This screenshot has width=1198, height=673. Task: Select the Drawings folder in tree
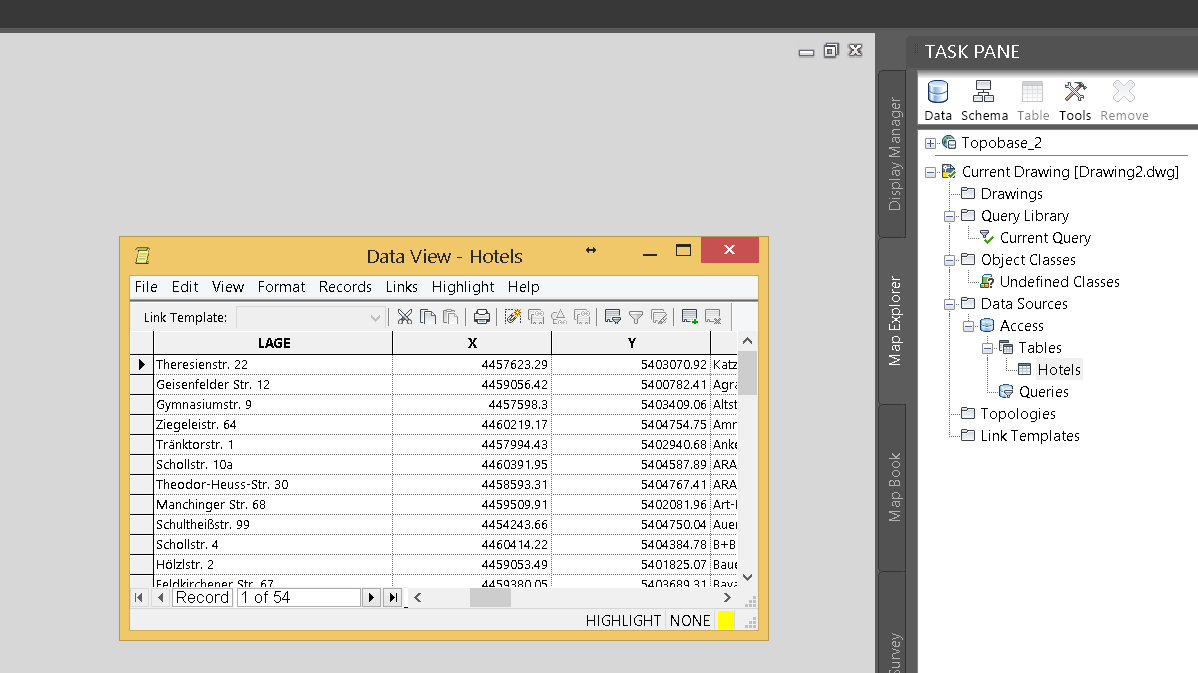click(x=1012, y=194)
